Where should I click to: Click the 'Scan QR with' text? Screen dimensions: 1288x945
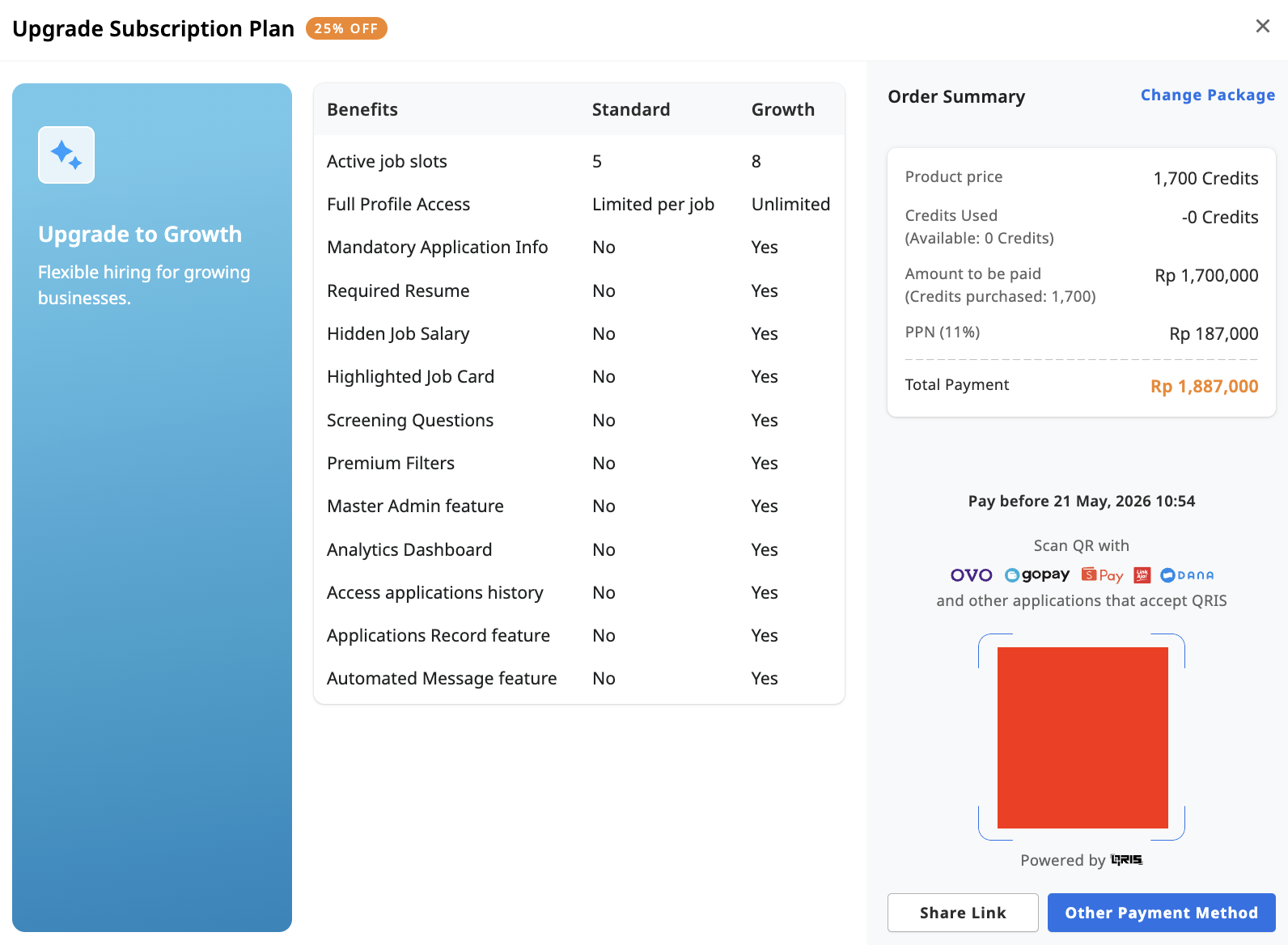coord(1081,546)
